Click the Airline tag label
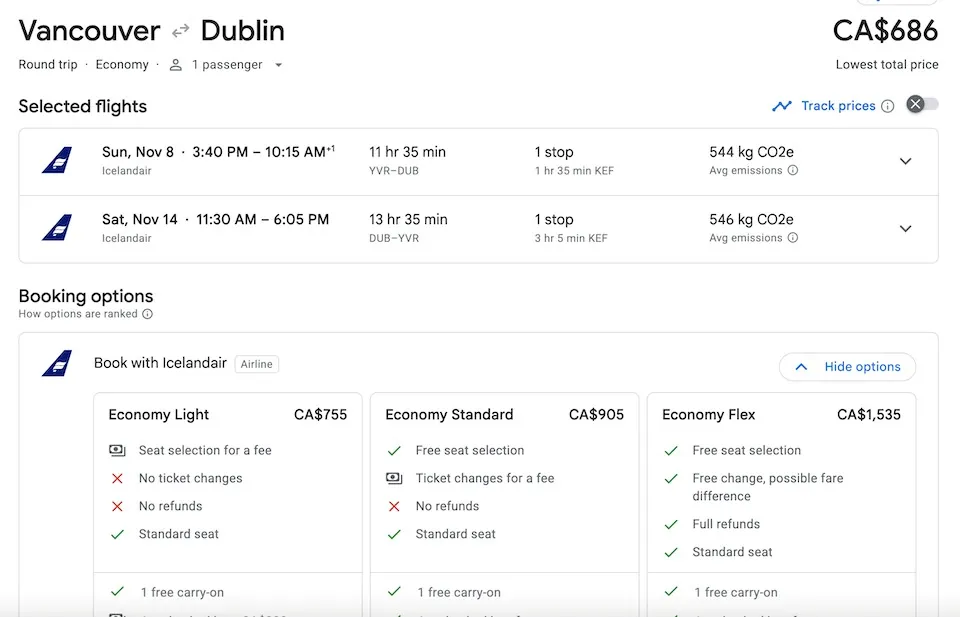This screenshot has height=617, width=960. pyautogui.click(x=257, y=364)
